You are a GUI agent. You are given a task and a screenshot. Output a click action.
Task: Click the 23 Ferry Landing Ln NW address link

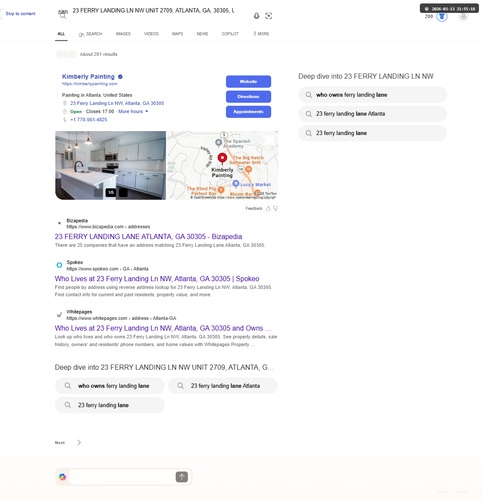(x=117, y=103)
